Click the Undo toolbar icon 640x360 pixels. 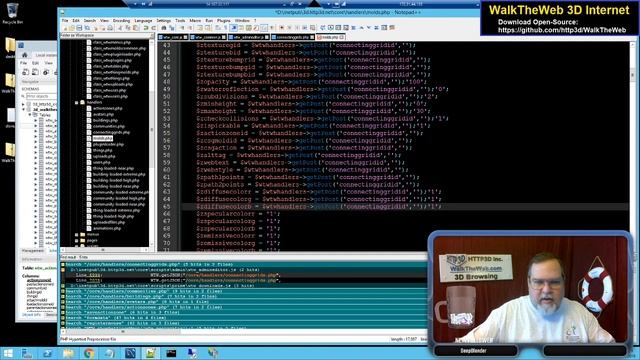(146, 28)
